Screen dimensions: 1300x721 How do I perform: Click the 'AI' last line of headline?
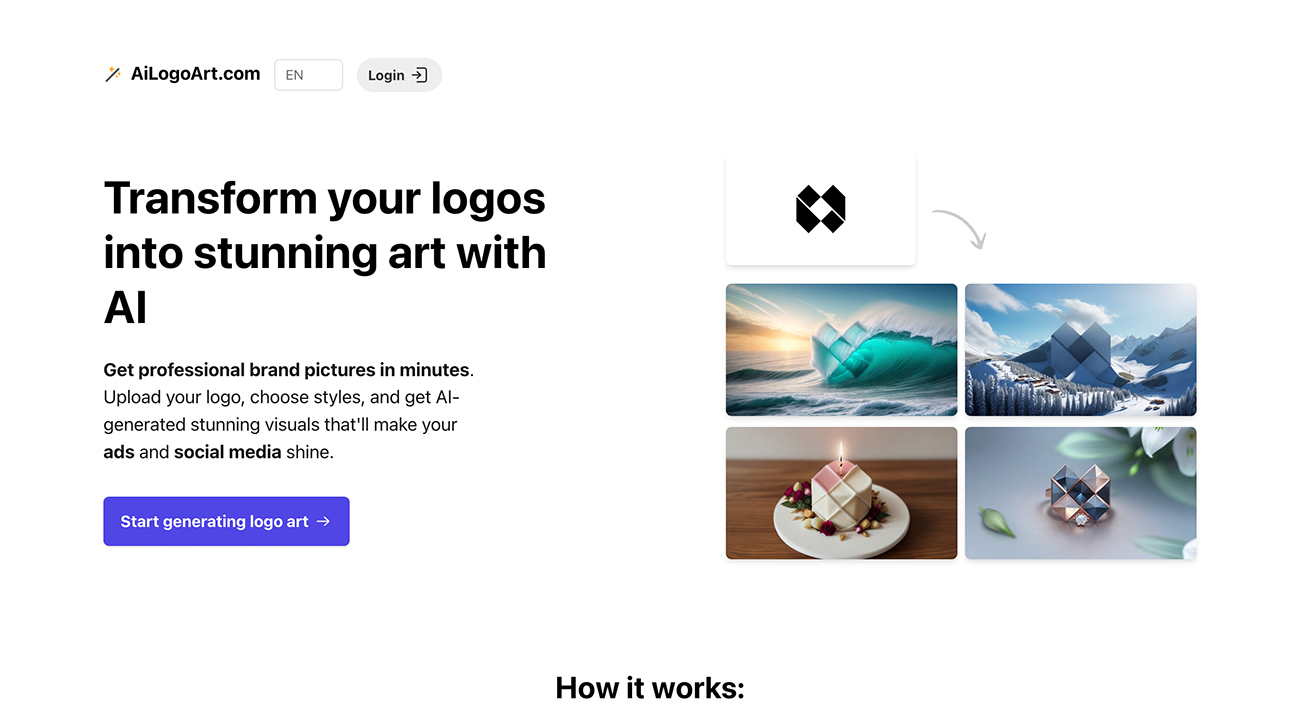point(126,307)
